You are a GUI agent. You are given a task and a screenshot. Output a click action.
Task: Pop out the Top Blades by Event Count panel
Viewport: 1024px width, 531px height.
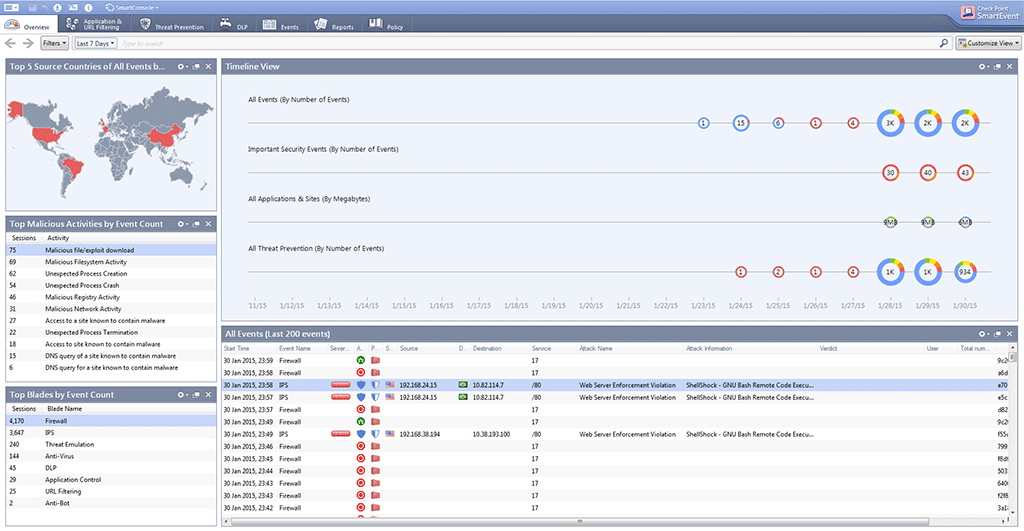click(196, 394)
